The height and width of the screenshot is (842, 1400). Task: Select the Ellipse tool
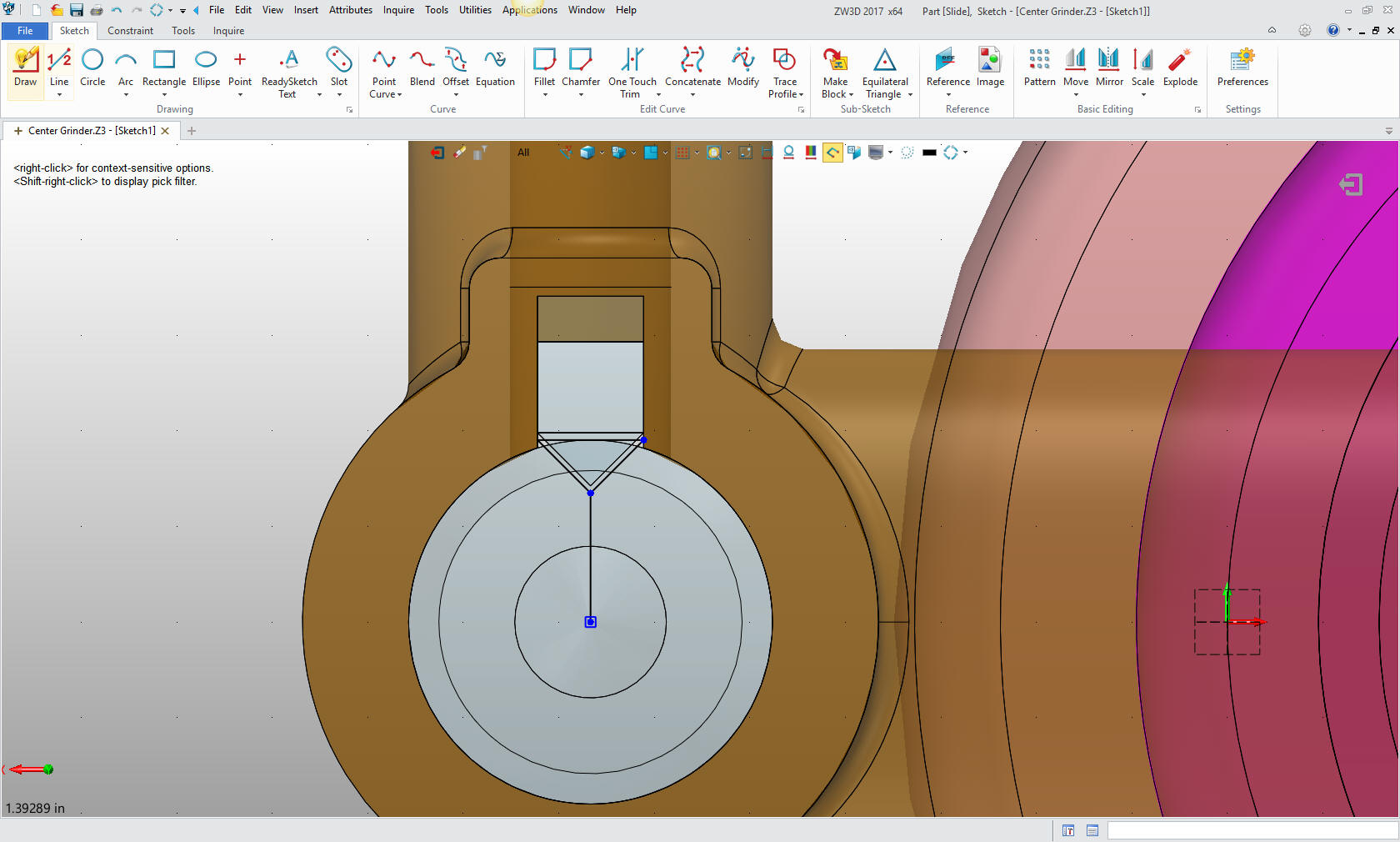(206, 68)
